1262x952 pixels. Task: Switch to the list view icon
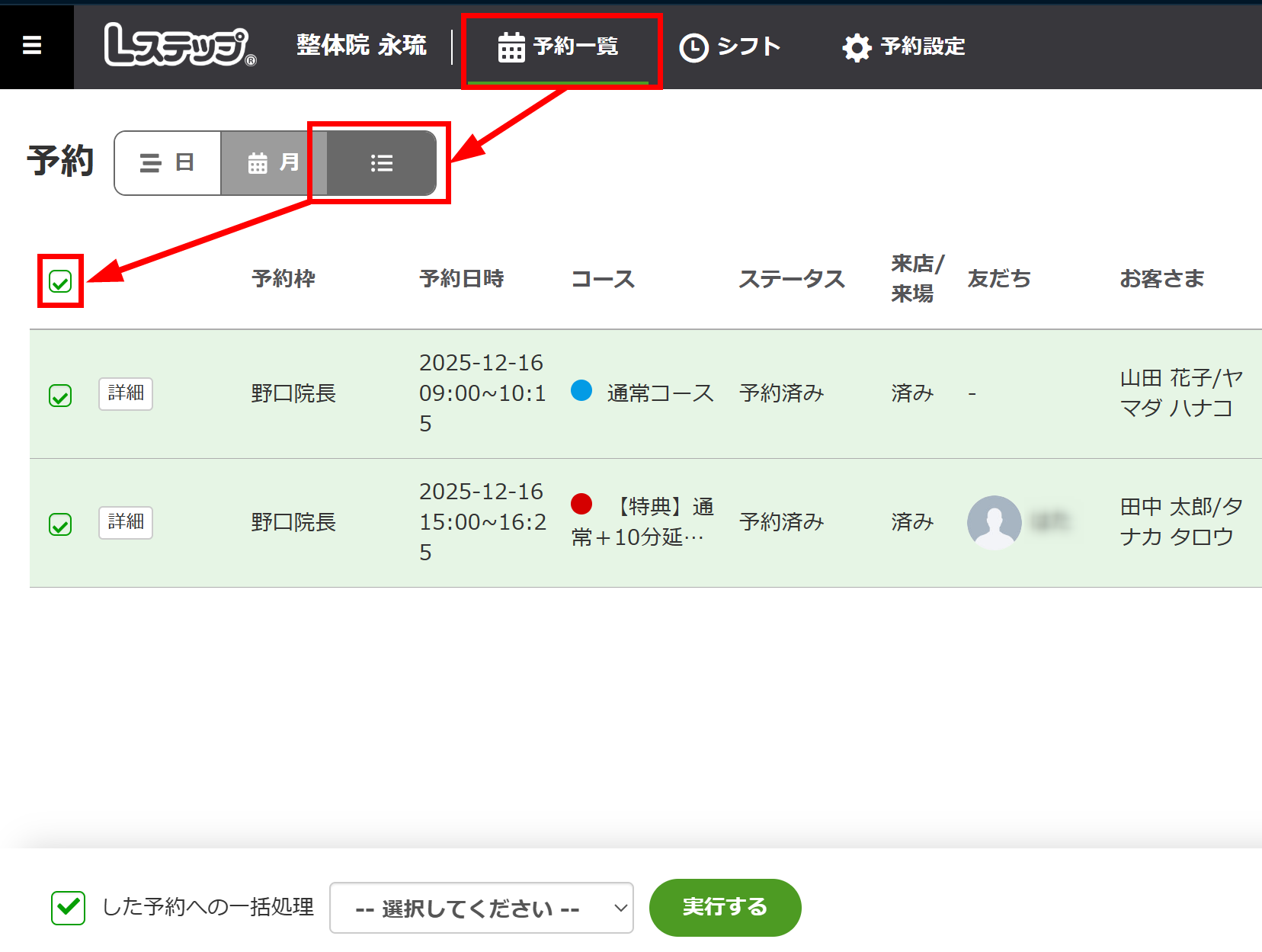[380, 162]
